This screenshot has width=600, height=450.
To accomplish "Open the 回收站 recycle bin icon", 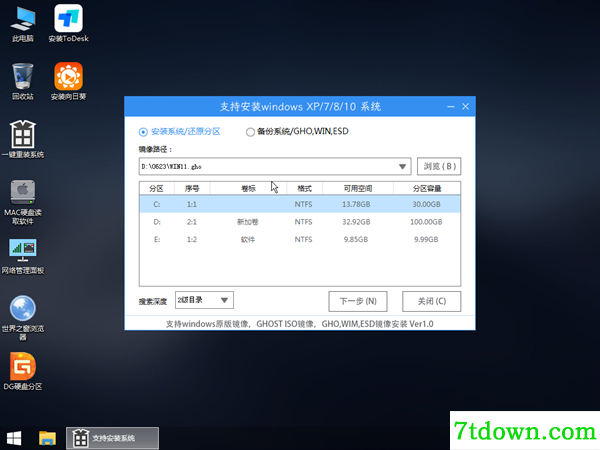I will (x=23, y=82).
